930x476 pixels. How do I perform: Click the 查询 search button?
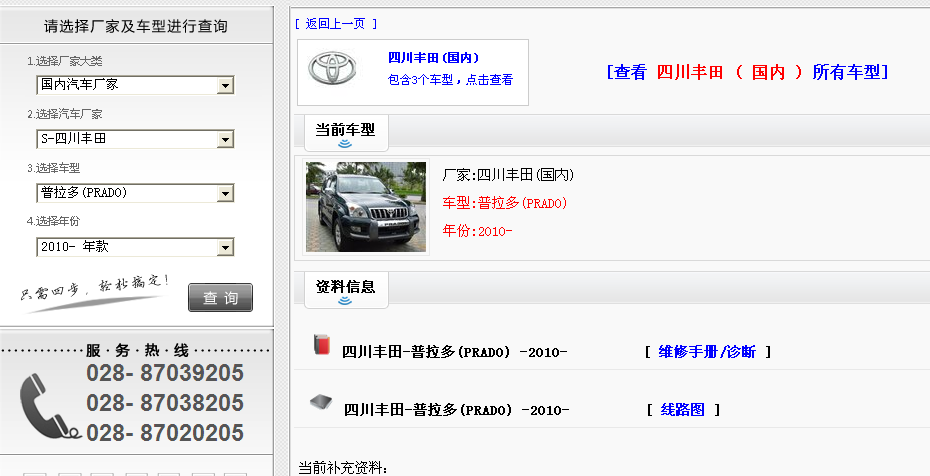click(x=220, y=298)
